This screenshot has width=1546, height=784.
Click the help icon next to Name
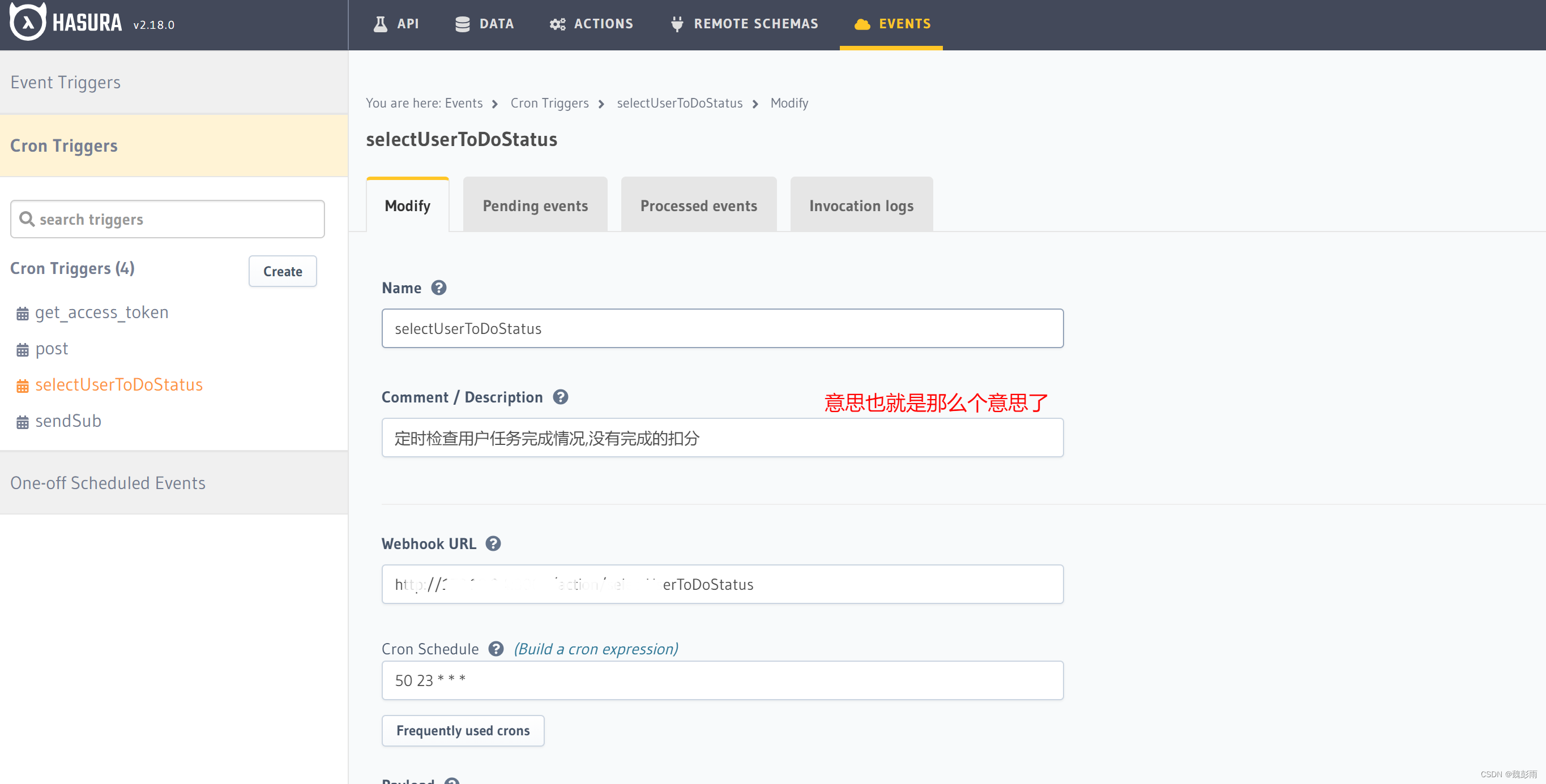(439, 288)
